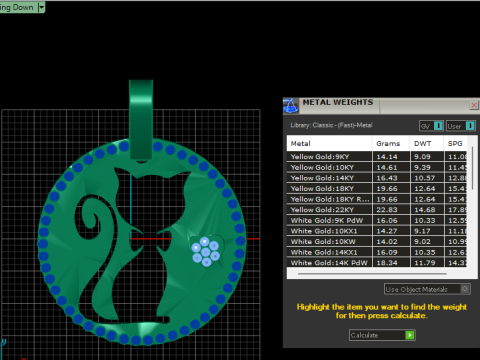Sort by Metal column header
The width and height of the screenshot is (480, 360).
click(x=329, y=143)
